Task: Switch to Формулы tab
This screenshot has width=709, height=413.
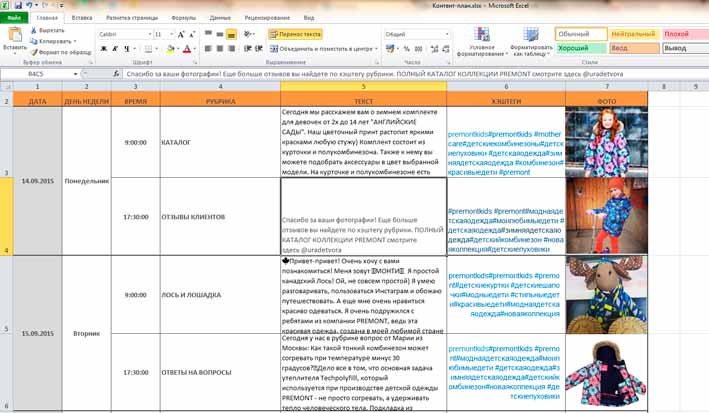Action: pos(184,18)
